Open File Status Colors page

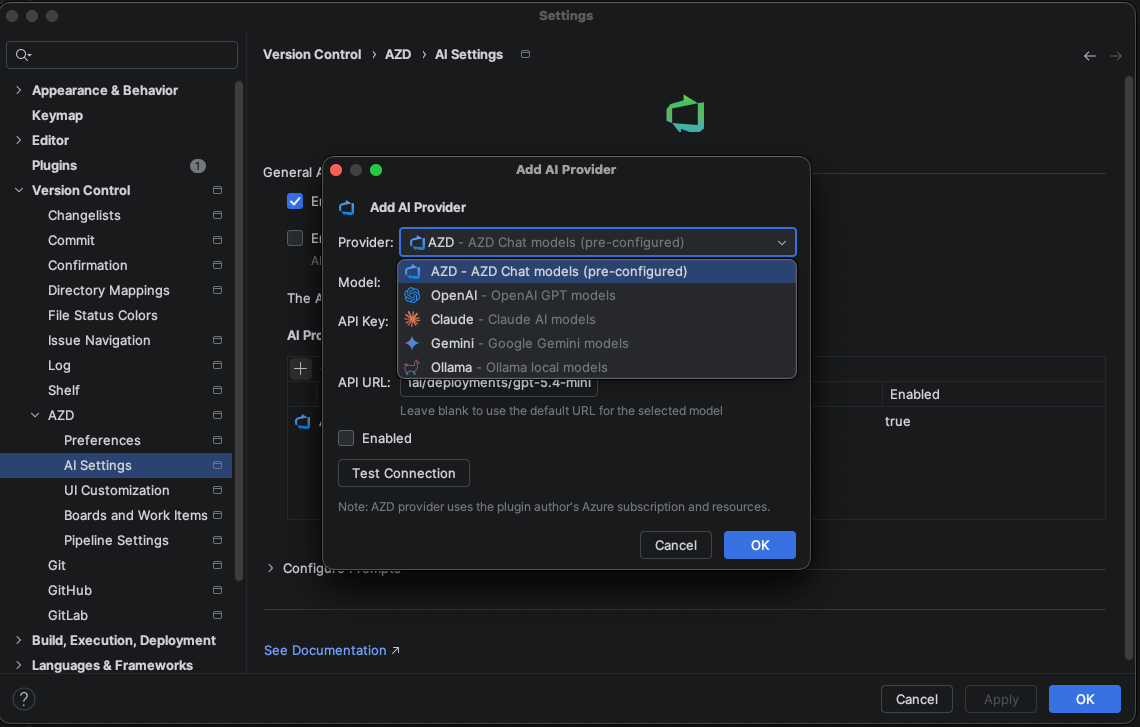(103, 316)
